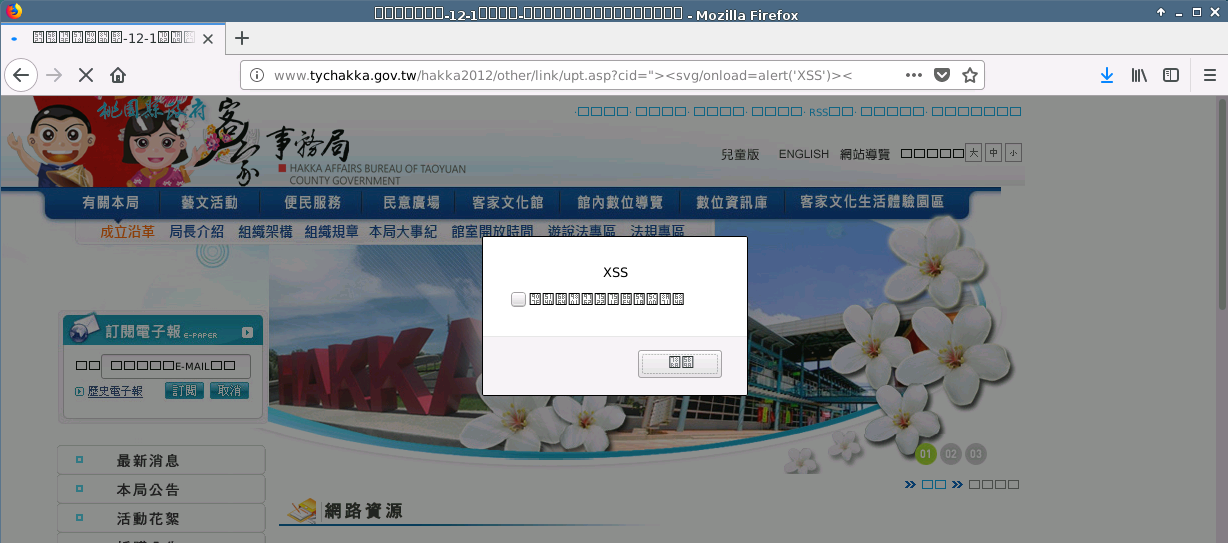Go back with the browser back arrow
This screenshot has height=543, width=1228.
22,75
